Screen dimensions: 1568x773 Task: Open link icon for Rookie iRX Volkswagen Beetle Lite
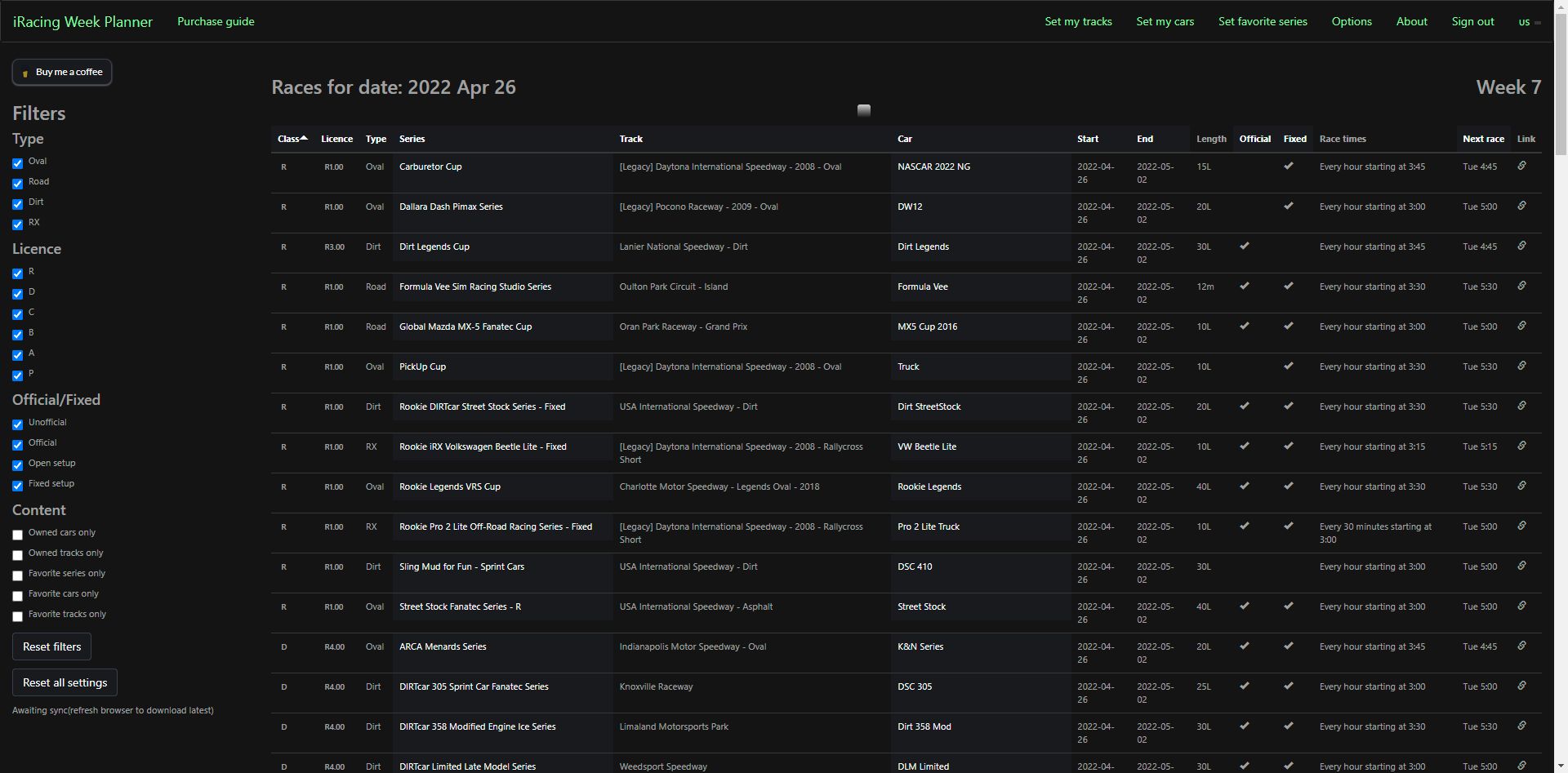[1521, 446]
